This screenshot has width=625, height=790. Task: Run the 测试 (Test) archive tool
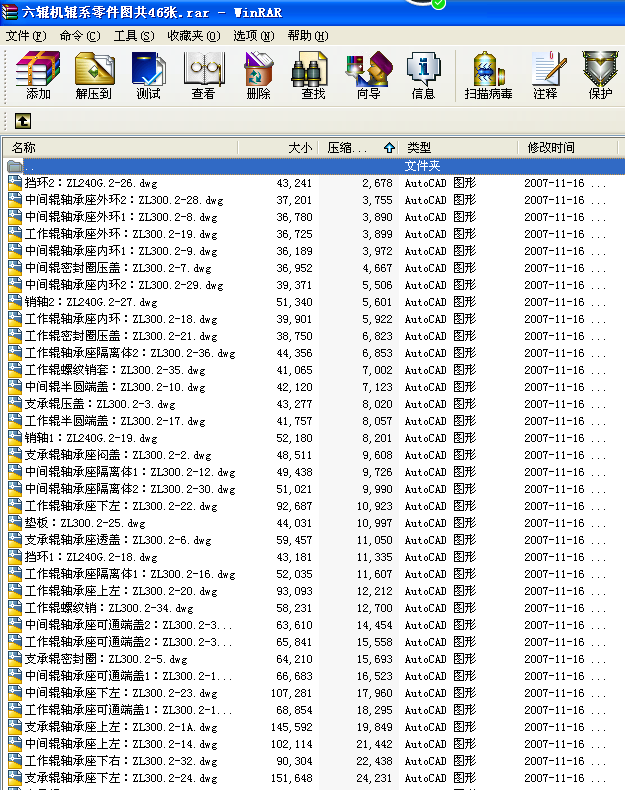[149, 75]
